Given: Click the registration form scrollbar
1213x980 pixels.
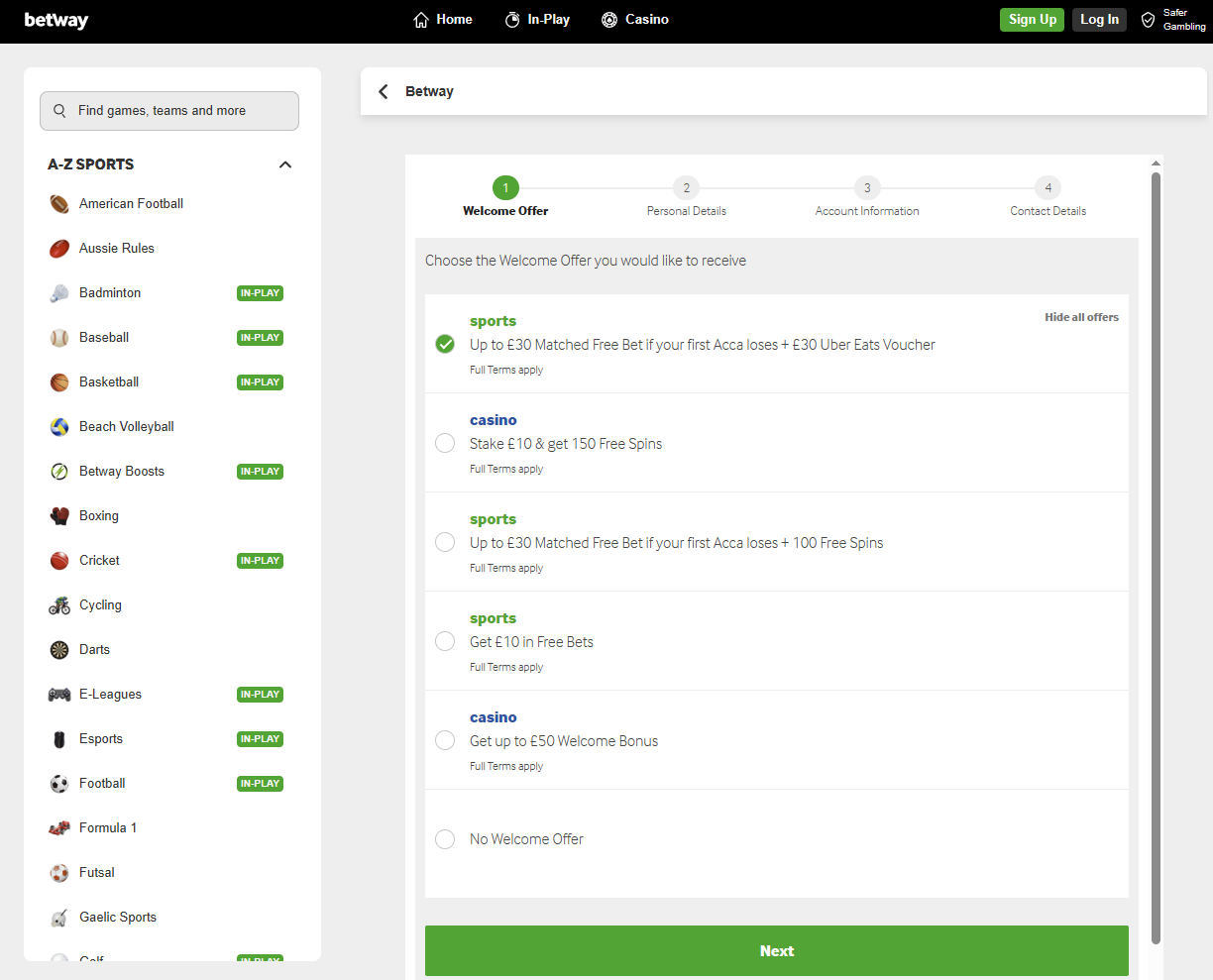Looking at the screenshot, I should coord(1156,559).
